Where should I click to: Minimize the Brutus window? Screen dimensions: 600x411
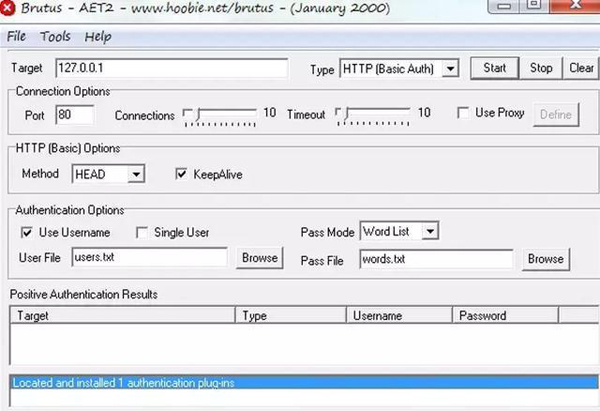pos(505,5)
